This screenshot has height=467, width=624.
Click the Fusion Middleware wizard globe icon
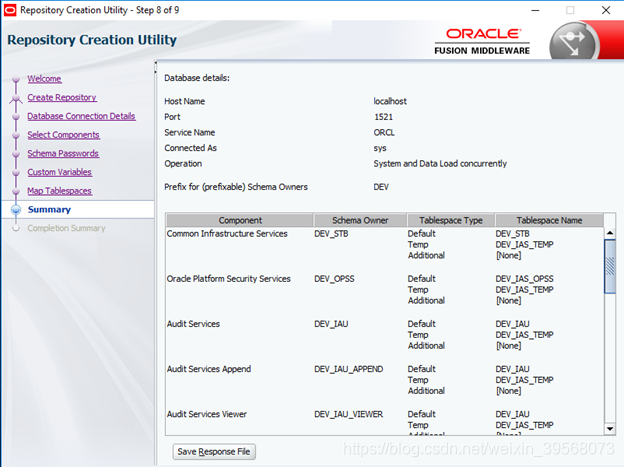click(x=572, y=43)
